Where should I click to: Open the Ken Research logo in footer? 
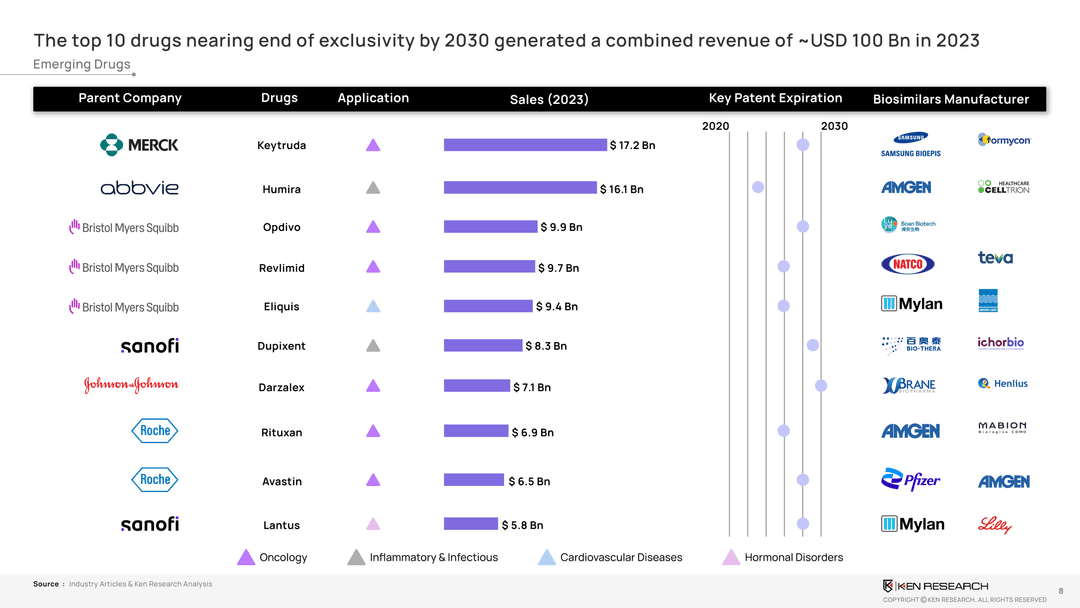tap(935, 586)
